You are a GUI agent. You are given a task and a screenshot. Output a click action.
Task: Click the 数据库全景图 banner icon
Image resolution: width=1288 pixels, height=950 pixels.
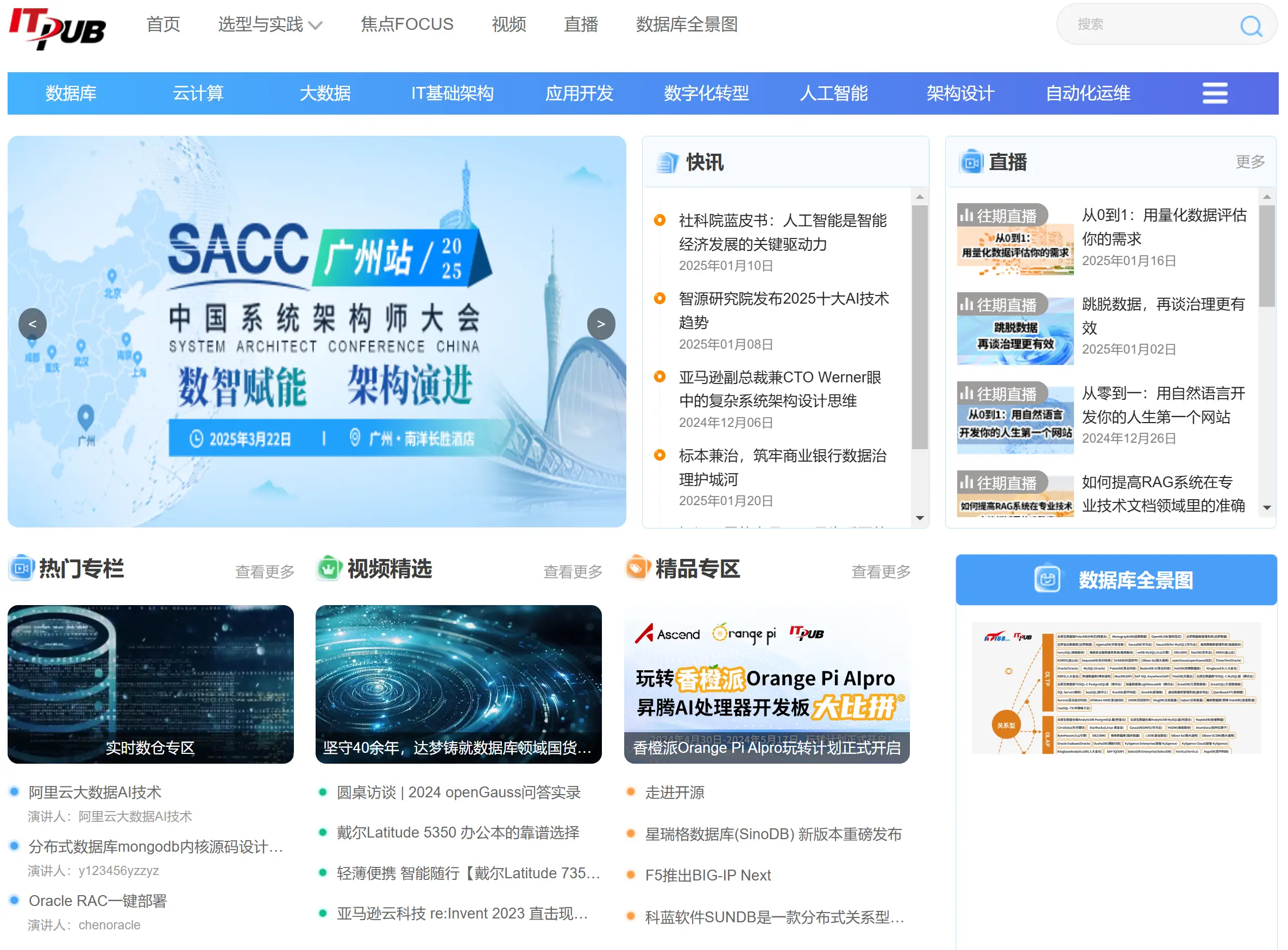pos(1047,580)
